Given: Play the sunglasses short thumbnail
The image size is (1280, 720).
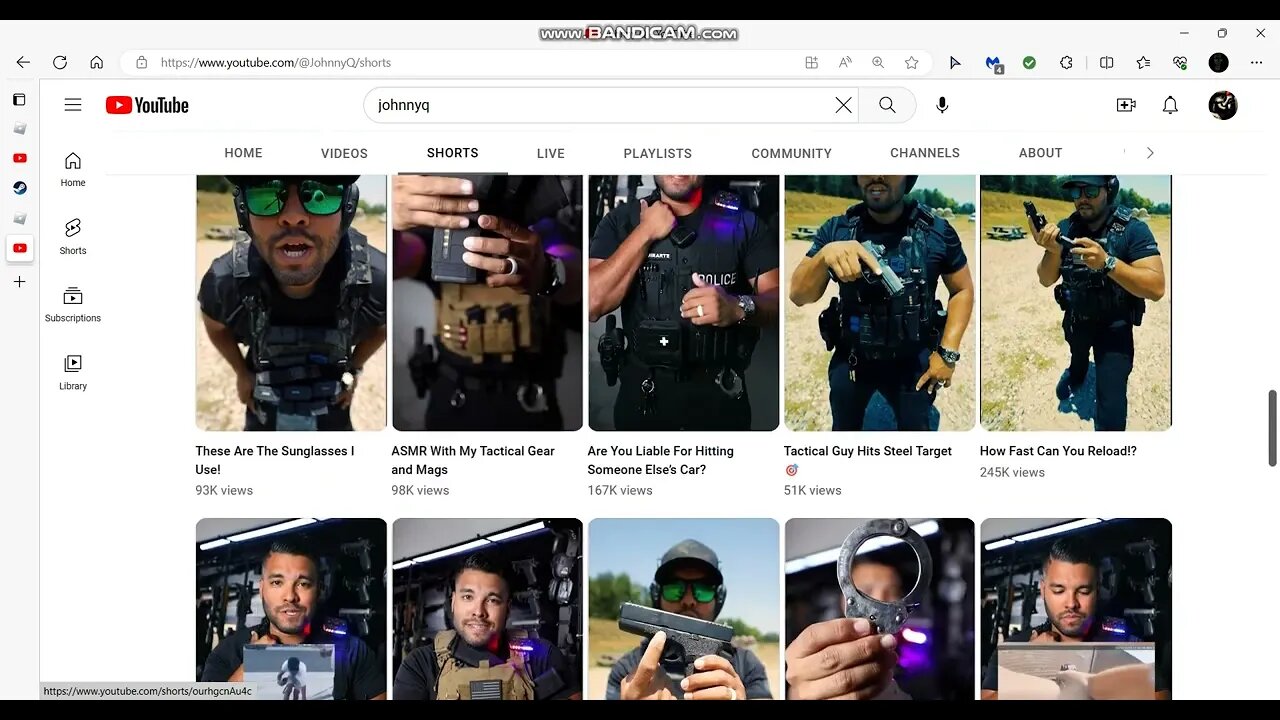Looking at the screenshot, I should (x=291, y=303).
